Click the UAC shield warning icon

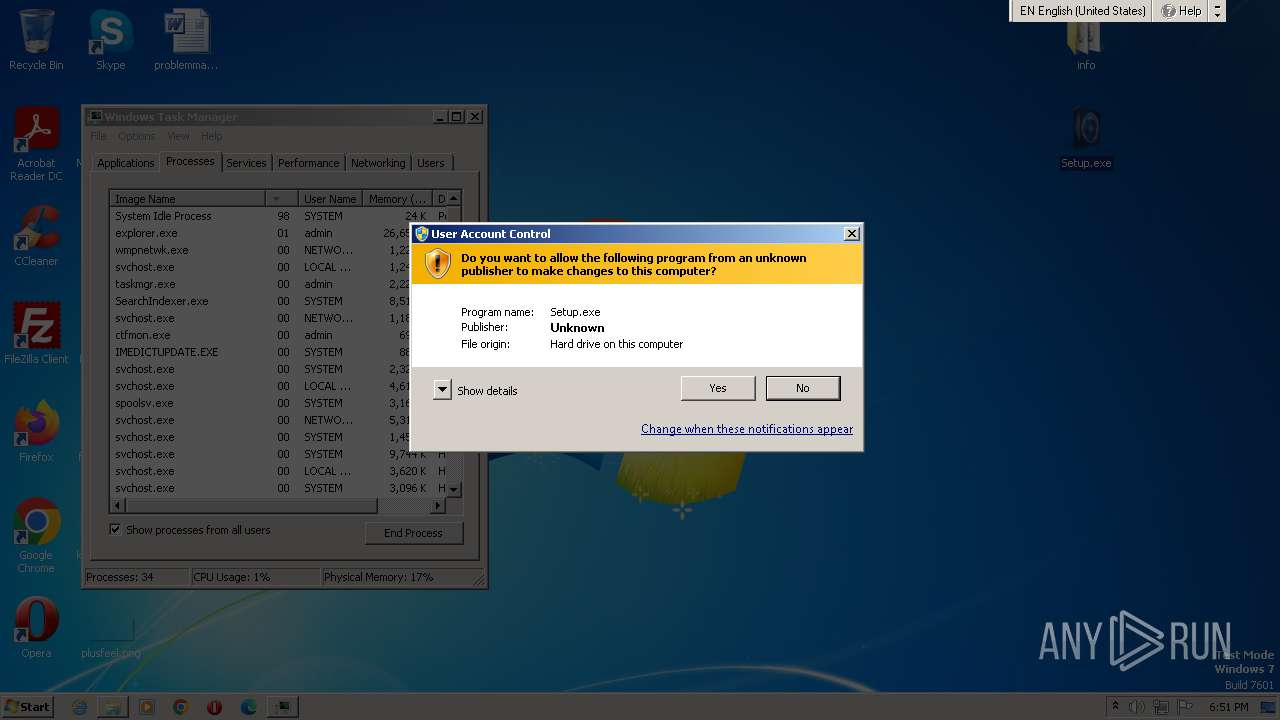pos(438,263)
